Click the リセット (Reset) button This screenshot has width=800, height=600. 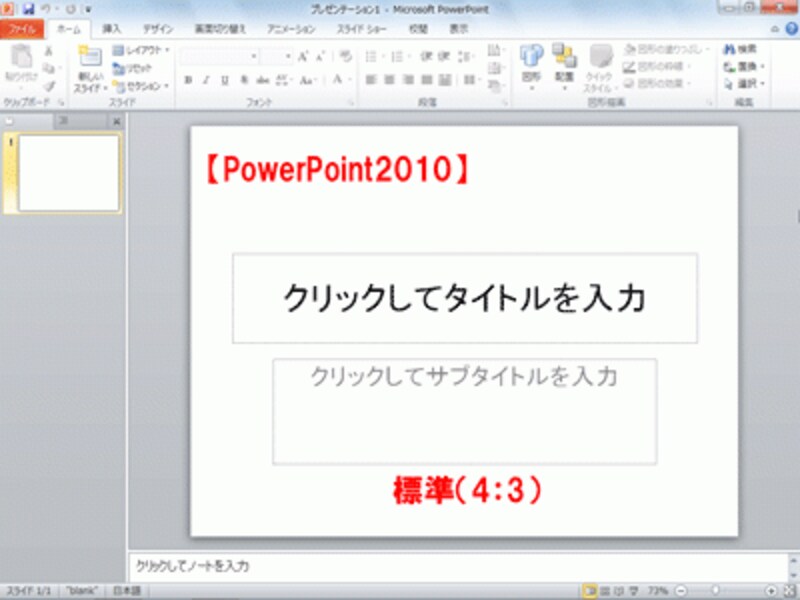pyautogui.click(x=132, y=68)
